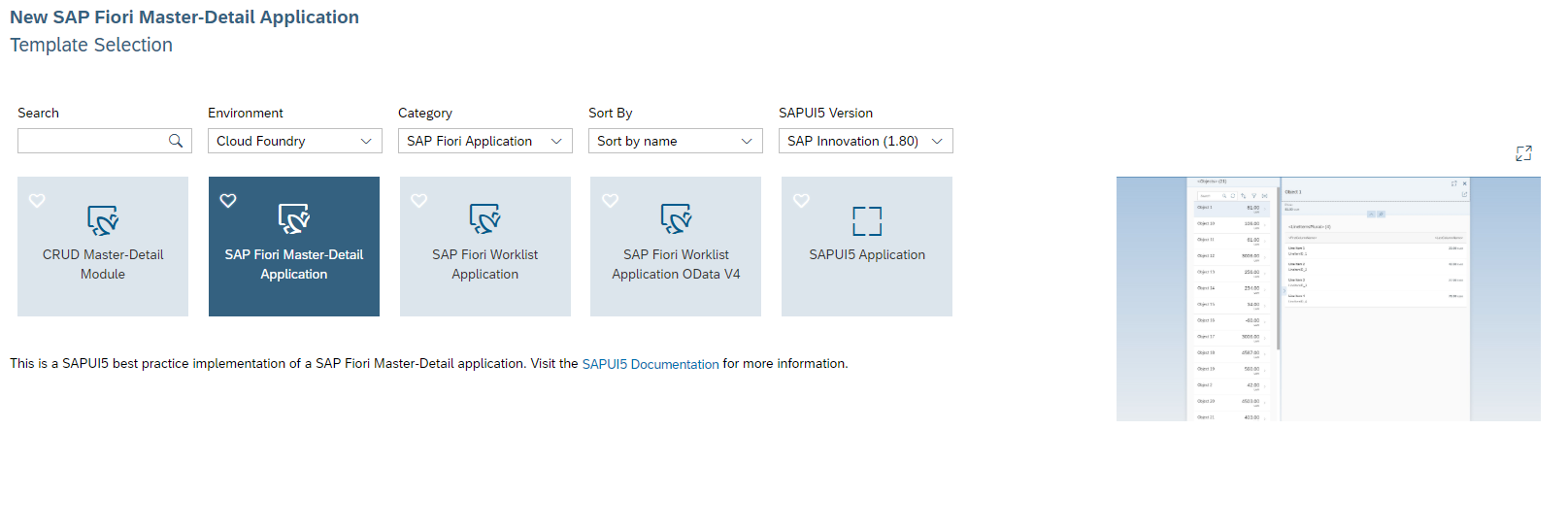The width and height of the screenshot is (1568, 529).
Task: Open the SAPUI5 Documentation link
Action: [651, 364]
